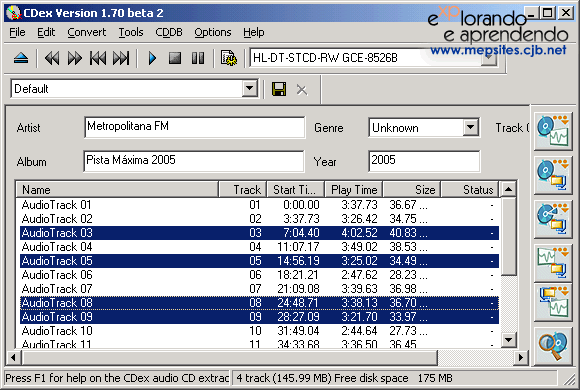The width and height of the screenshot is (580, 390).
Task: Expand the CD drive selection dropdown
Action: (489, 58)
